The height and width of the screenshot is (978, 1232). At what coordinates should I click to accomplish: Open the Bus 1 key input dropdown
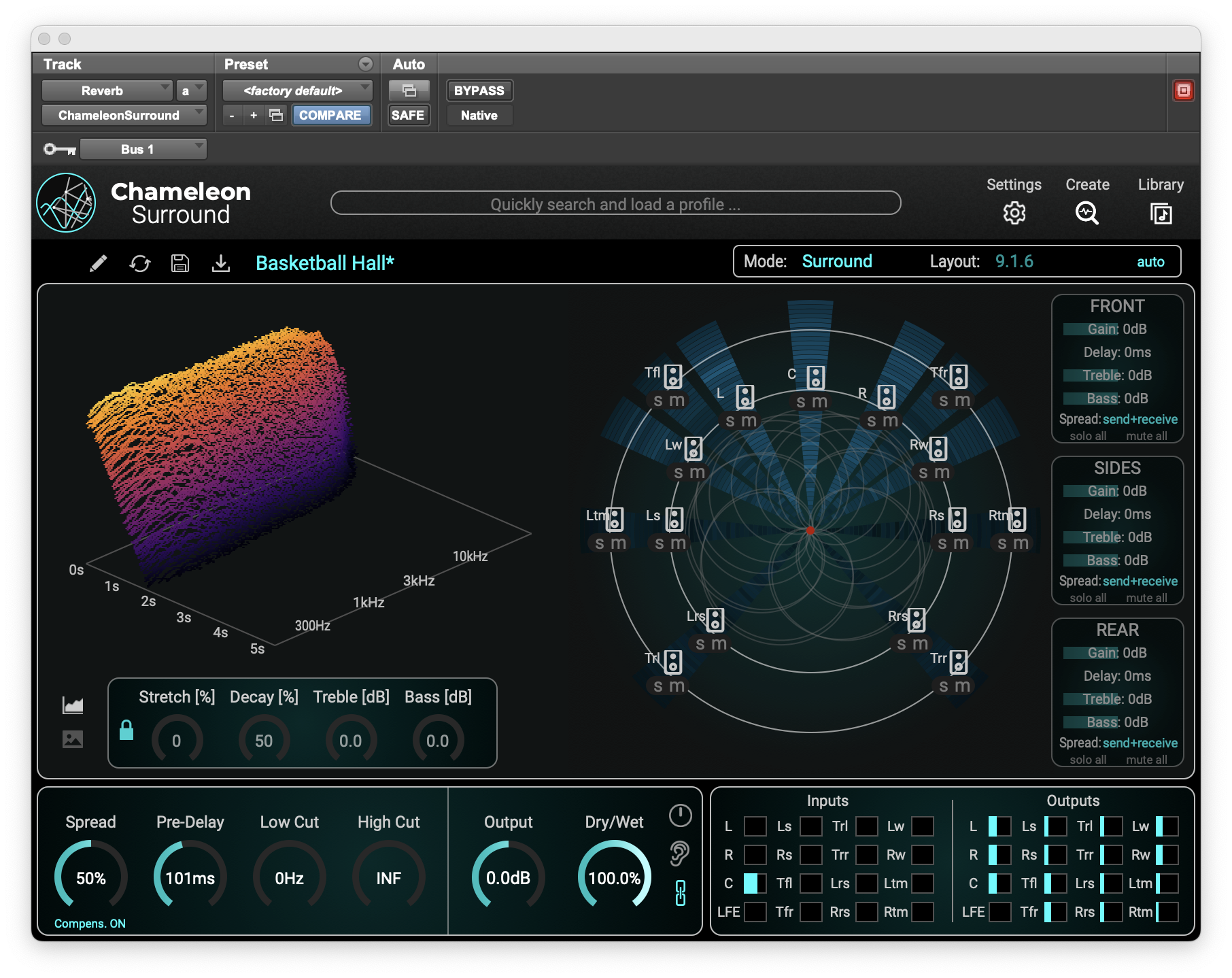click(x=143, y=149)
